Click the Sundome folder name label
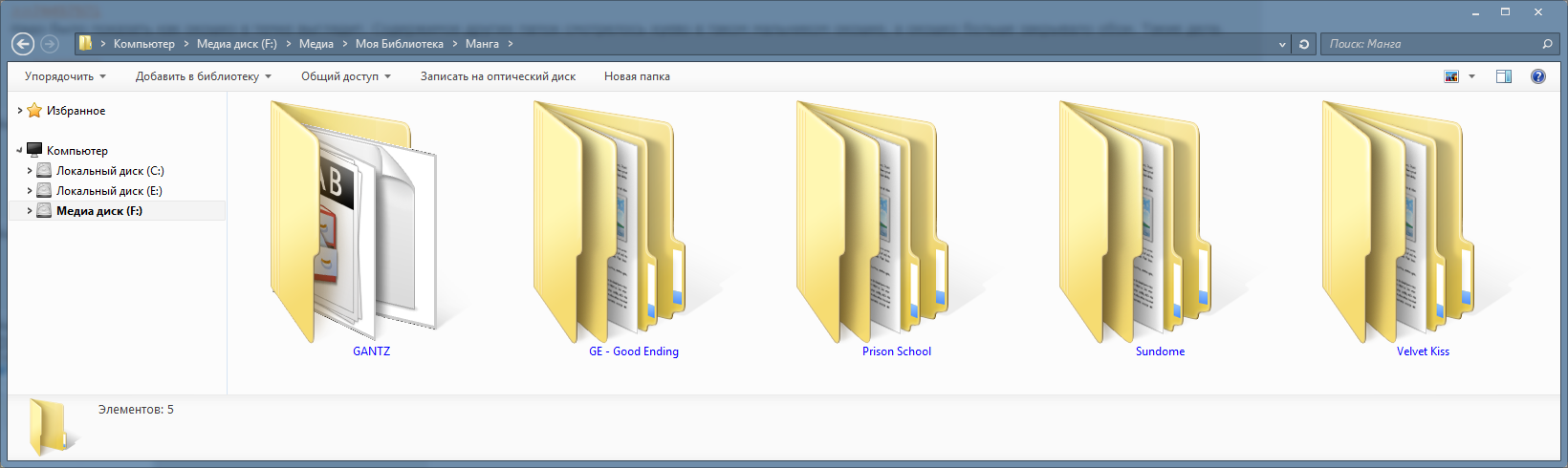Screen dimensions: 1568x468 pos(1161,351)
